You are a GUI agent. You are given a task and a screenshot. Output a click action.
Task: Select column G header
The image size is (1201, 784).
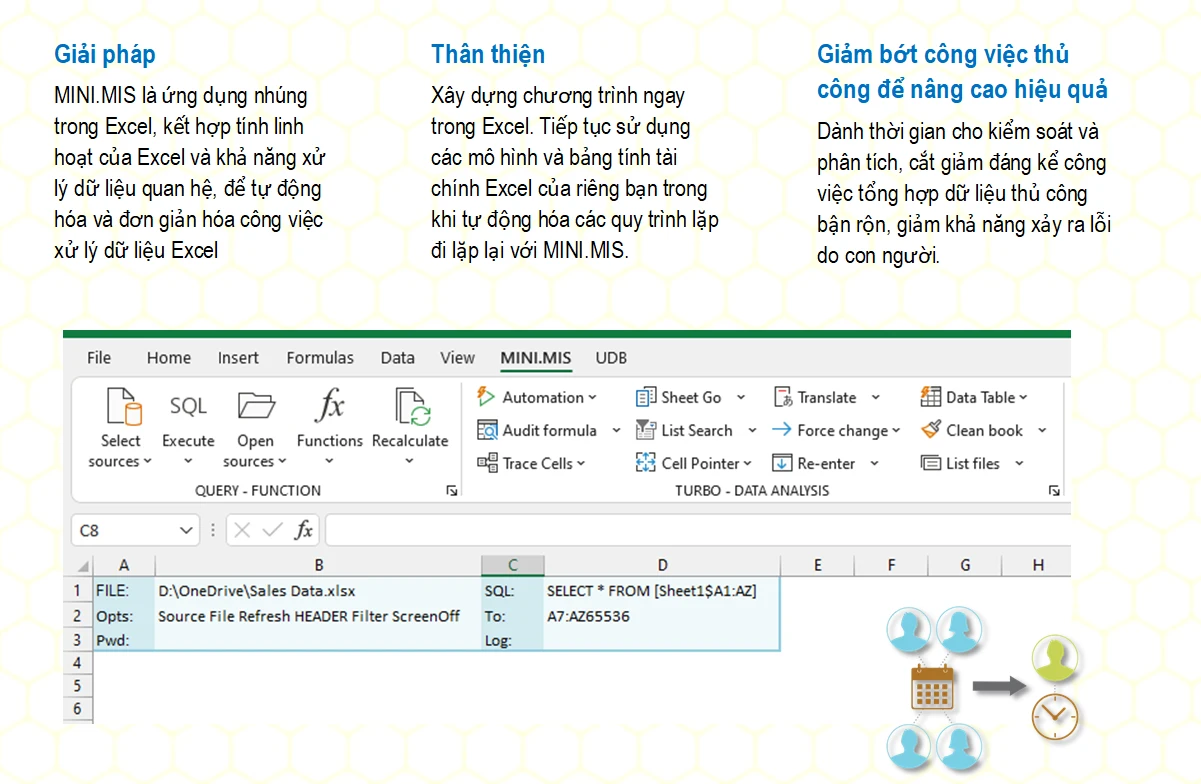[965, 566]
